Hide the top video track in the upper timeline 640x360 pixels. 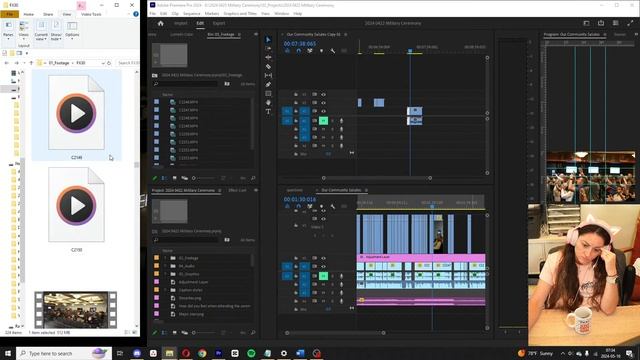323,94
